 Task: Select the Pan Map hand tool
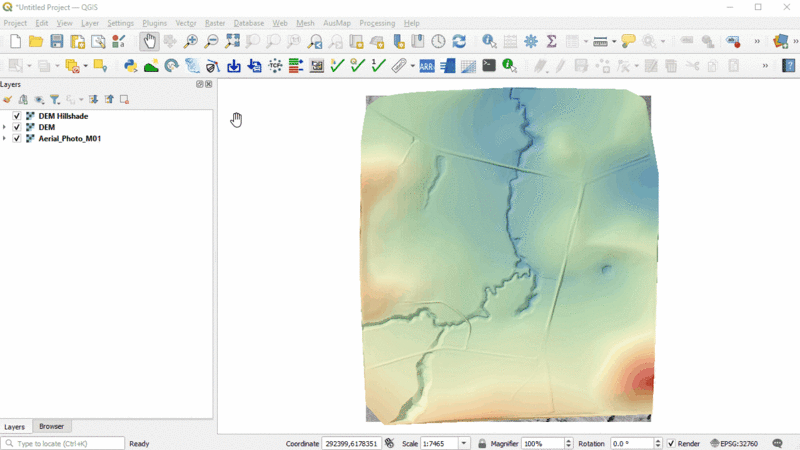tap(149, 42)
